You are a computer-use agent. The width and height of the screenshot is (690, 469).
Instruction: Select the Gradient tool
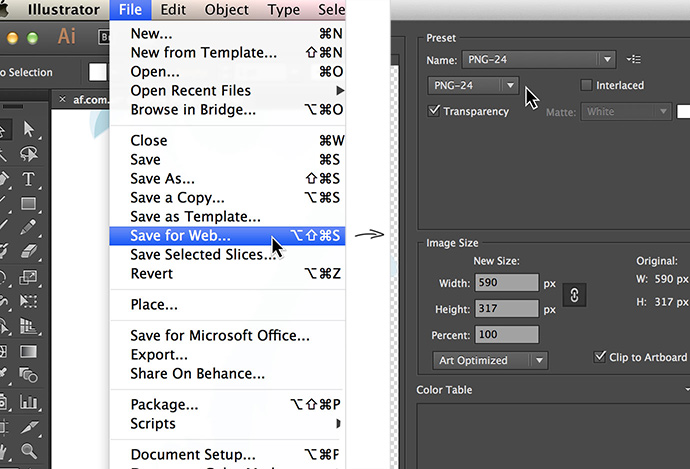(29, 352)
